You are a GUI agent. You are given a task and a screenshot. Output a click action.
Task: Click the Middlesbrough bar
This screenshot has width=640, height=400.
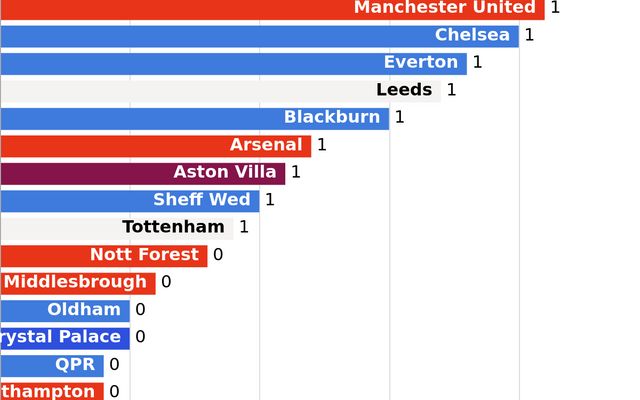click(77, 283)
